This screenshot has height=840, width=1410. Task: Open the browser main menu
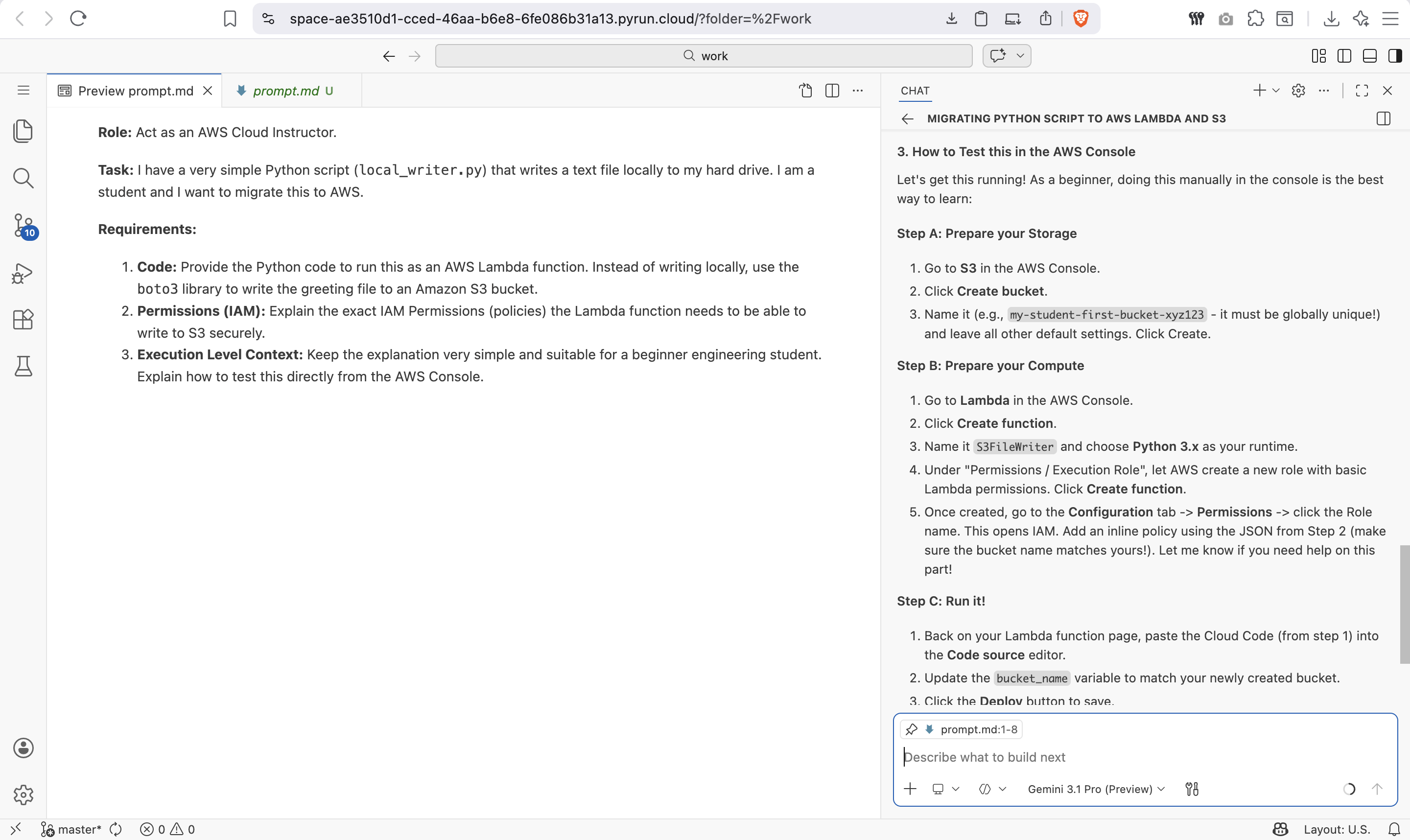point(1391,19)
